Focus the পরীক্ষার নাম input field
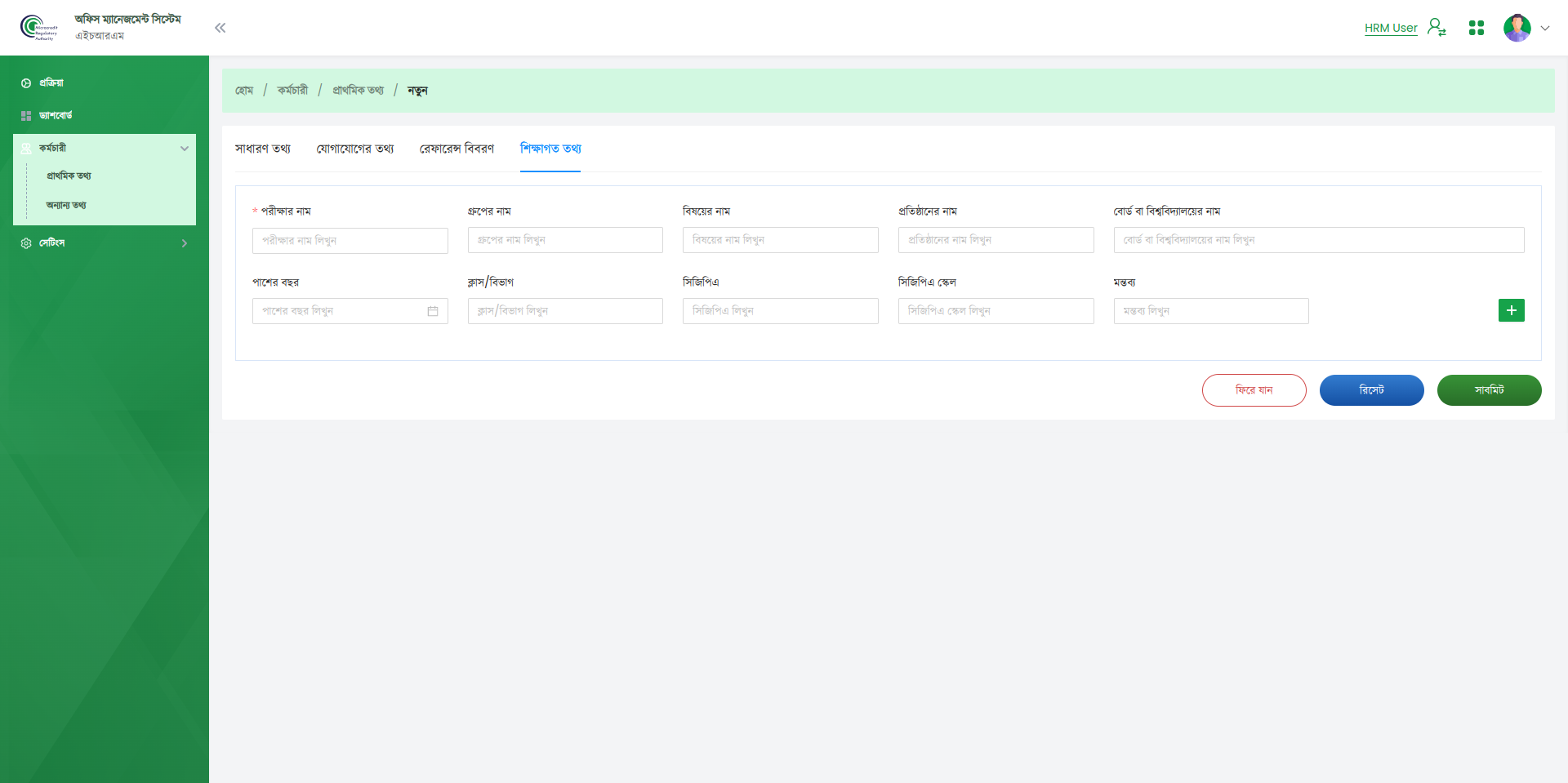 (x=350, y=240)
